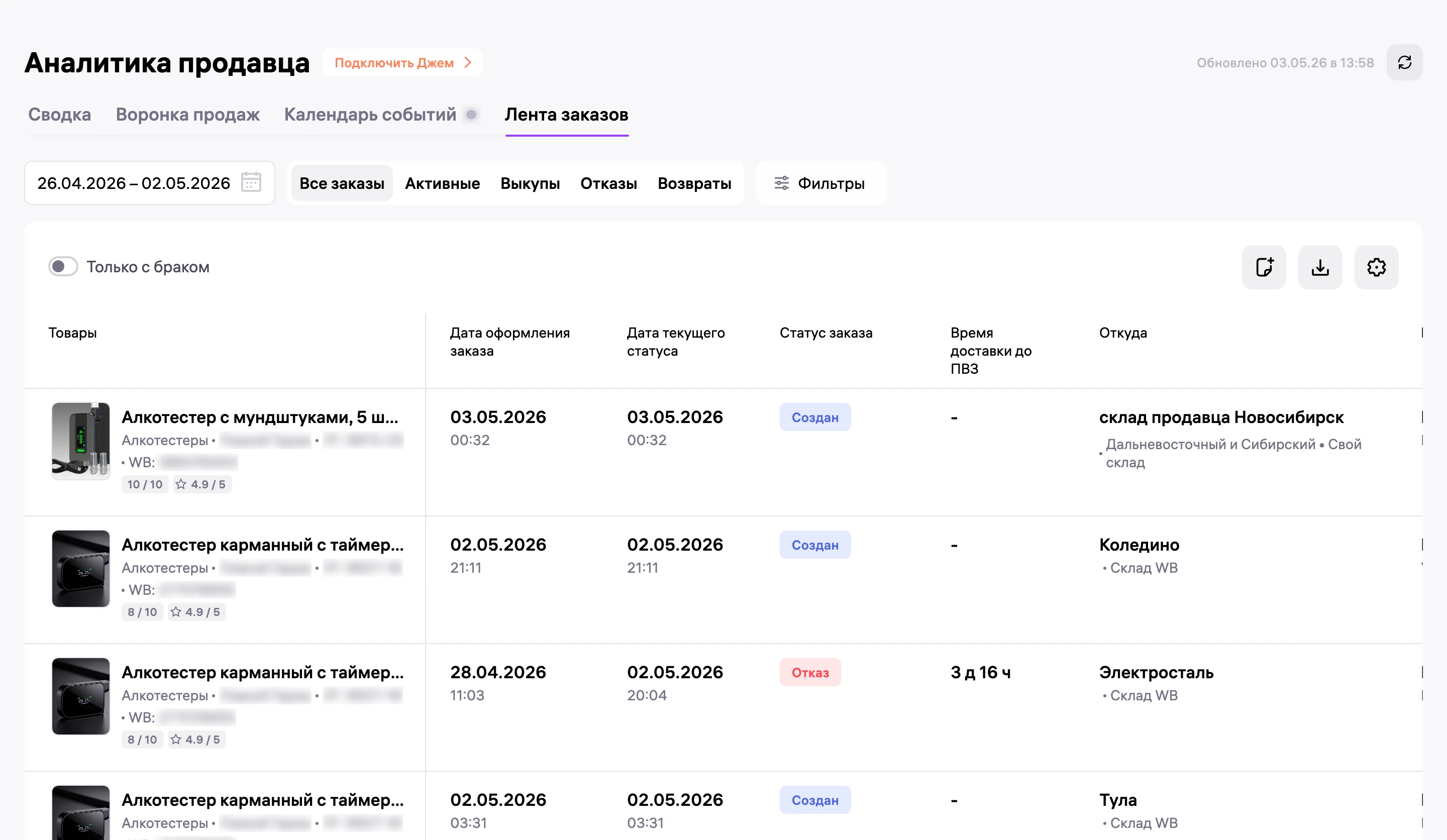Open the Фильтры panel
Image resolution: width=1447 pixels, height=840 pixels.
click(821, 183)
